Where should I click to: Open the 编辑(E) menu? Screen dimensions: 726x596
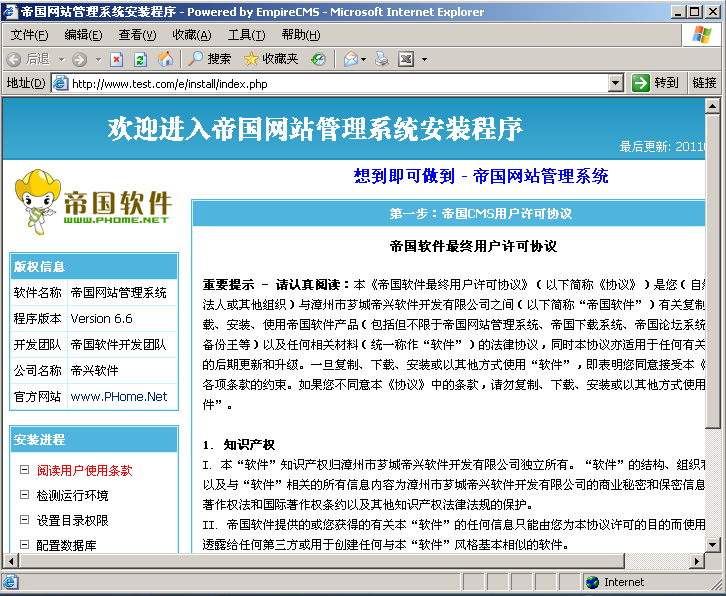[x=83, y=35]
